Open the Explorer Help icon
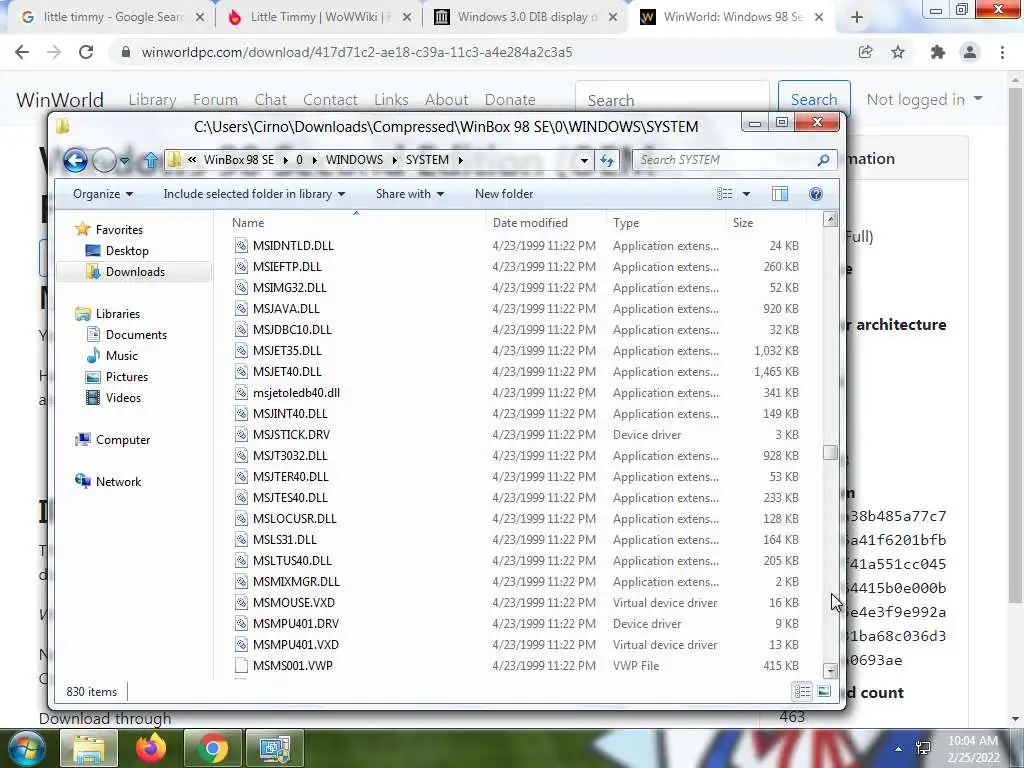The width and height of the screenshot is (1024, 768). (816, 194)
